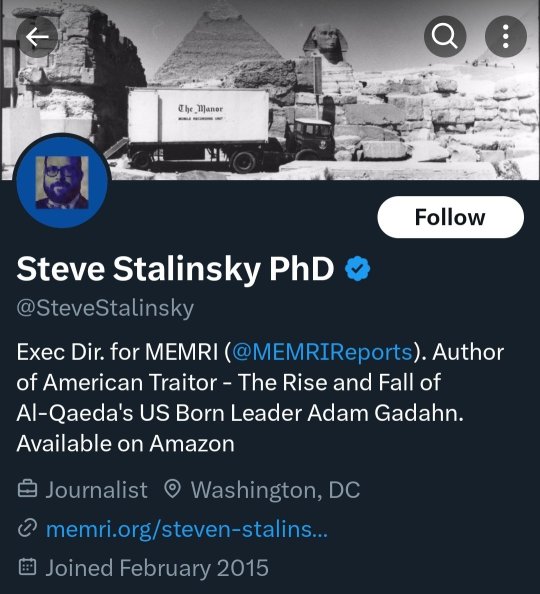This screenshot has height=594, width=540.
Task: View the circular profile picture
Action: pyautogui.click(x=62, y=182)
